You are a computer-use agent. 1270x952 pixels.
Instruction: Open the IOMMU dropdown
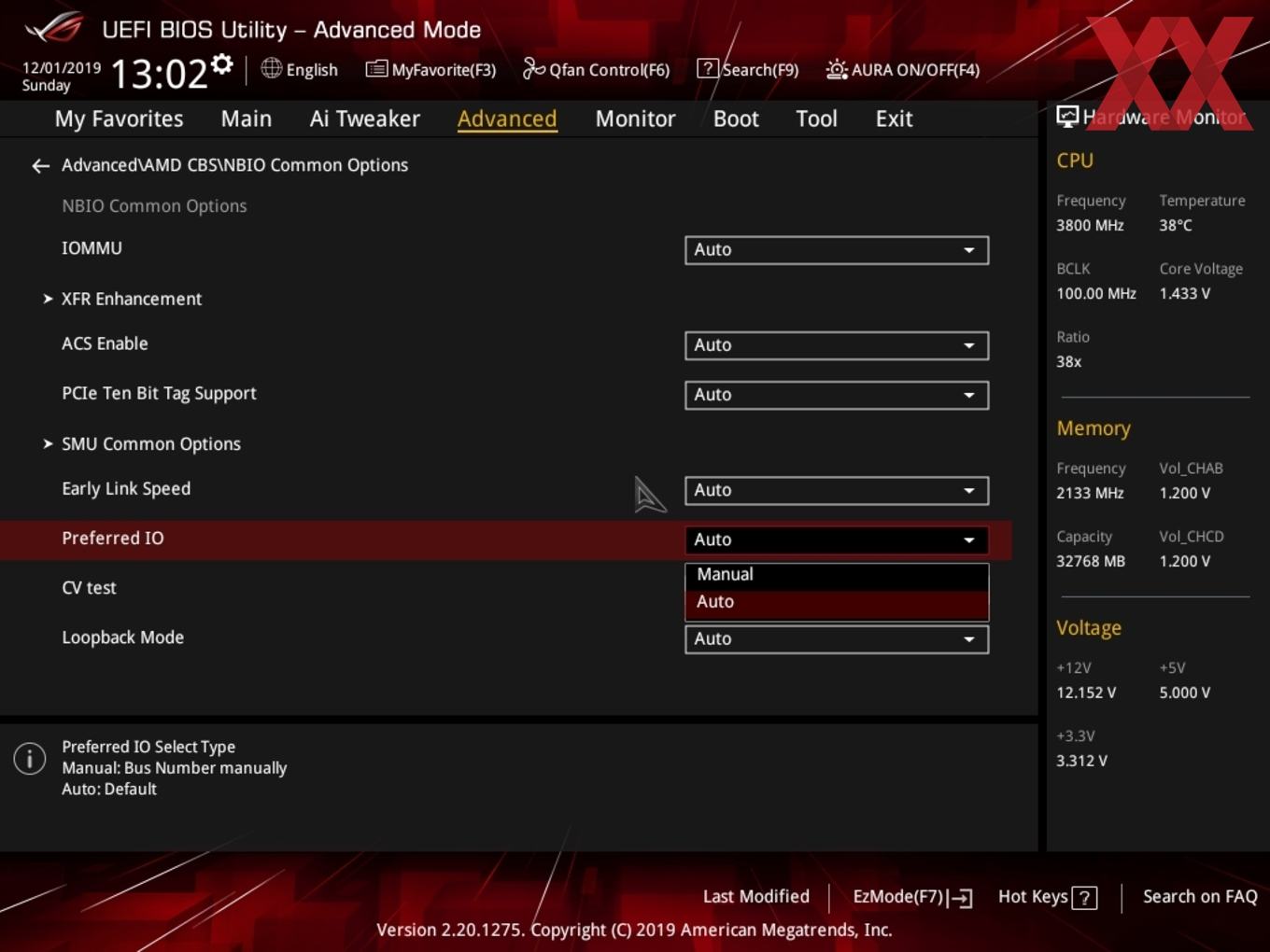pyautogui.click(x=837, y=250)
